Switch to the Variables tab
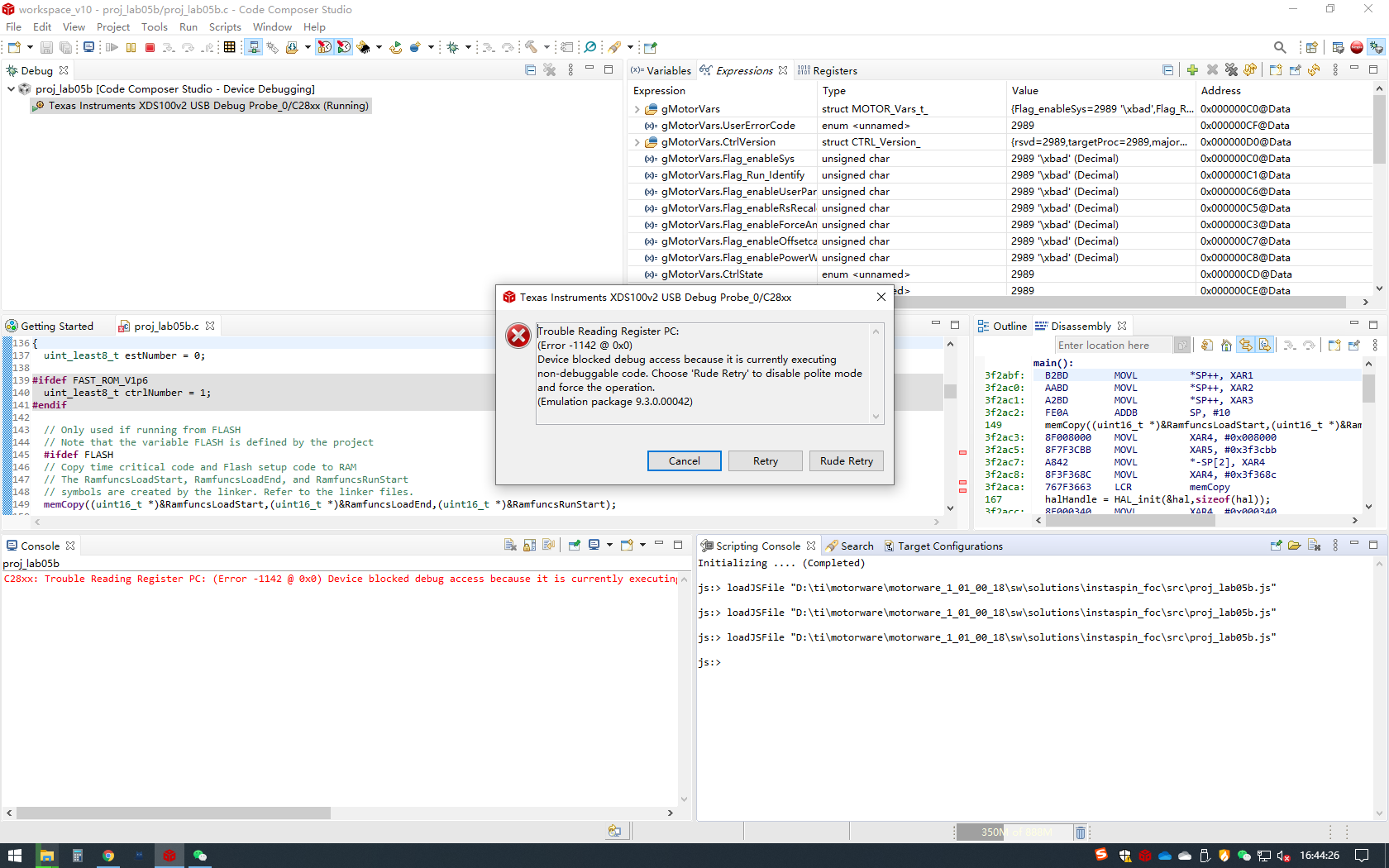The image size is (1389, 868). pos(661,71)
